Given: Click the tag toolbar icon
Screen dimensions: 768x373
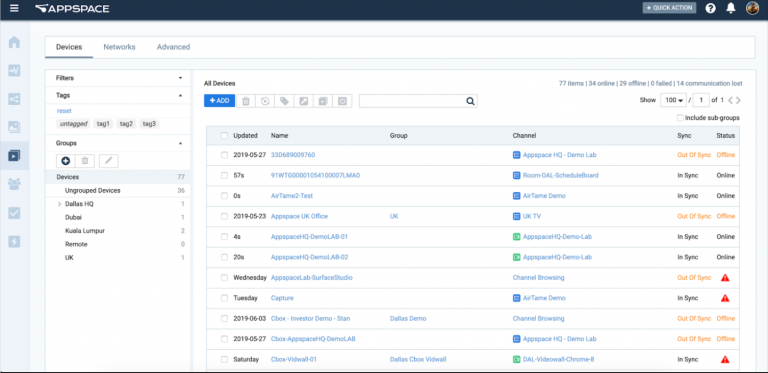Looking at the screenshot, I should [284, 101].
